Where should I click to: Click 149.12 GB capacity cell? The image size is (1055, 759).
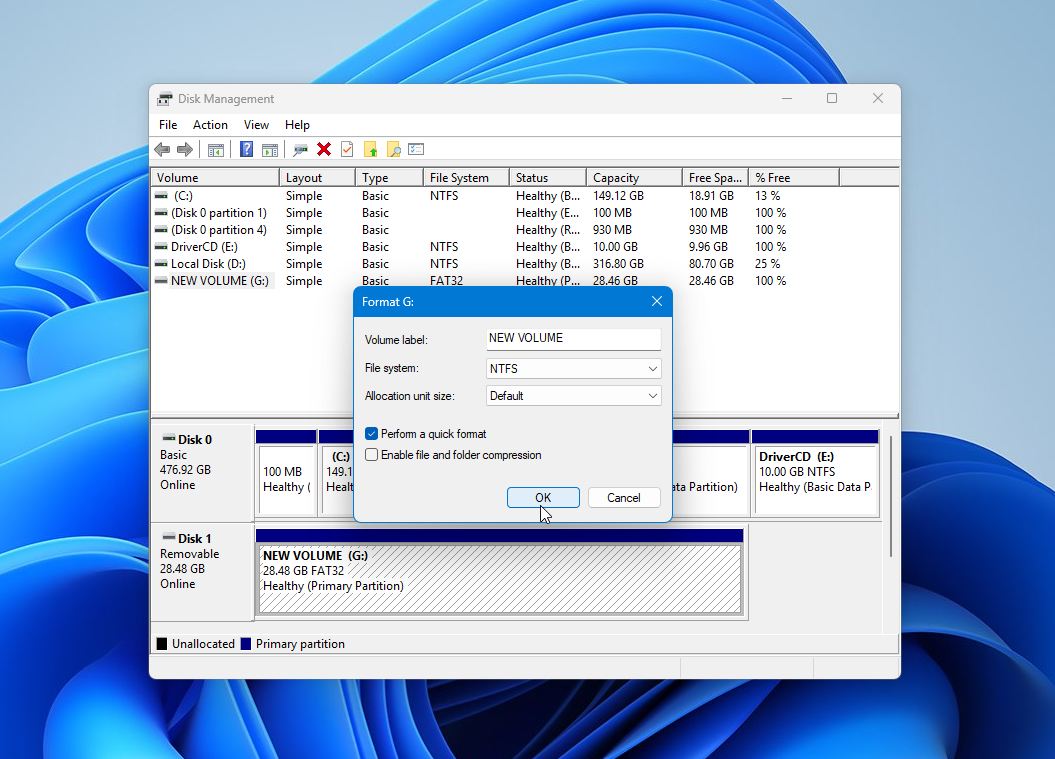click(x=618, y=196)
